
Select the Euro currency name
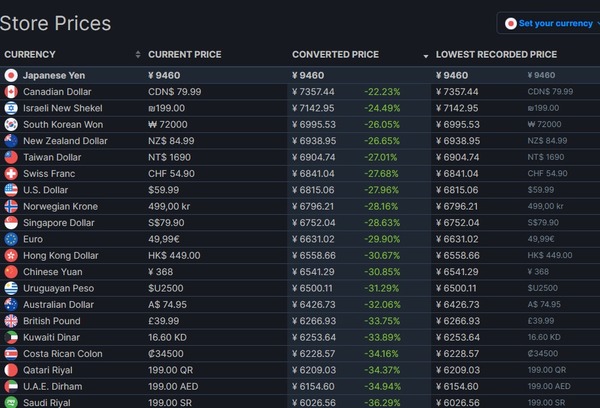pos(33,239)
